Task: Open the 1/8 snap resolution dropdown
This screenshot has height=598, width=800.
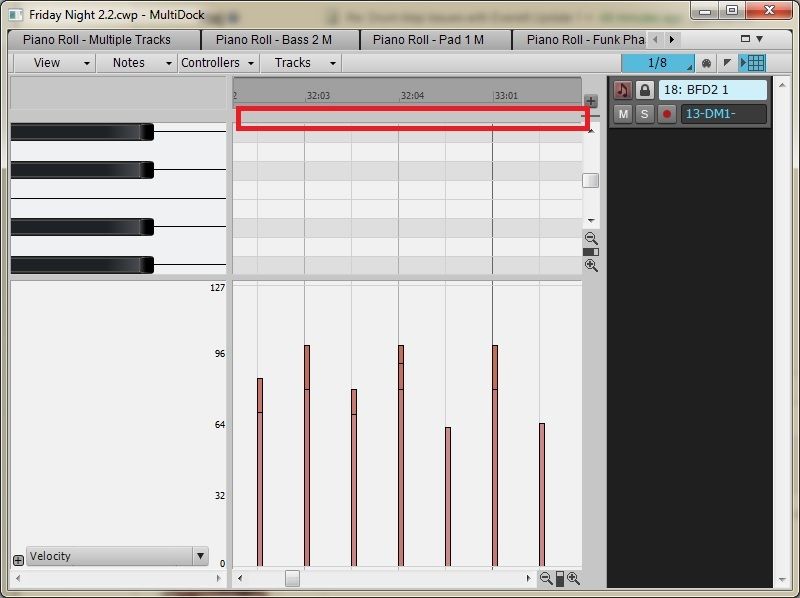Action: point(657,63)
